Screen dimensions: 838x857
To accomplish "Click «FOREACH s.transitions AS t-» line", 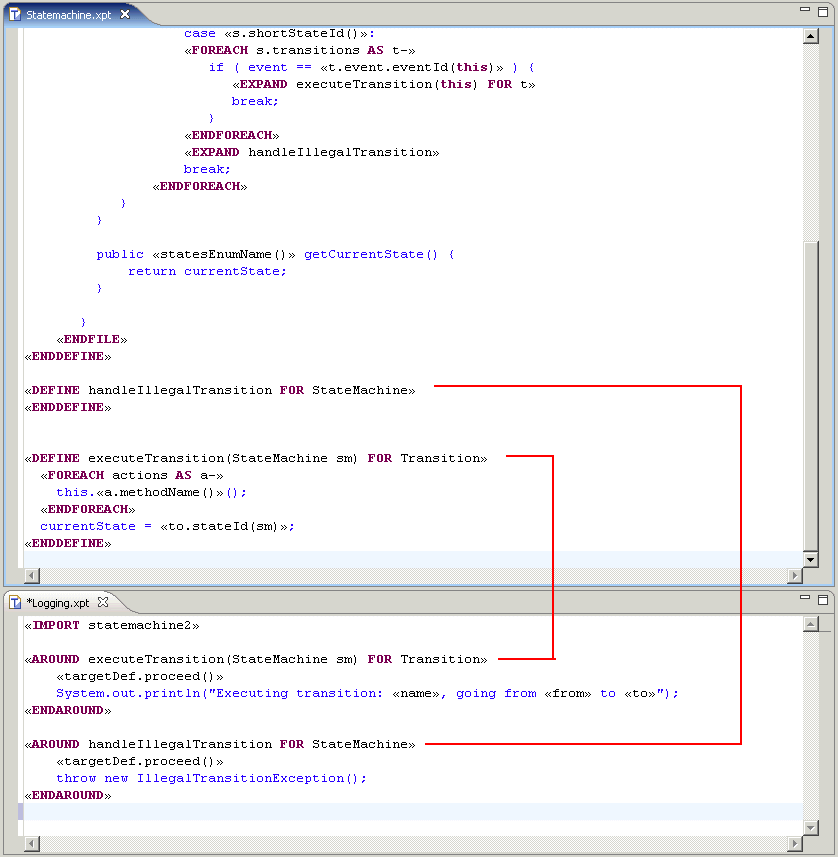I will [x=300, y=50].
